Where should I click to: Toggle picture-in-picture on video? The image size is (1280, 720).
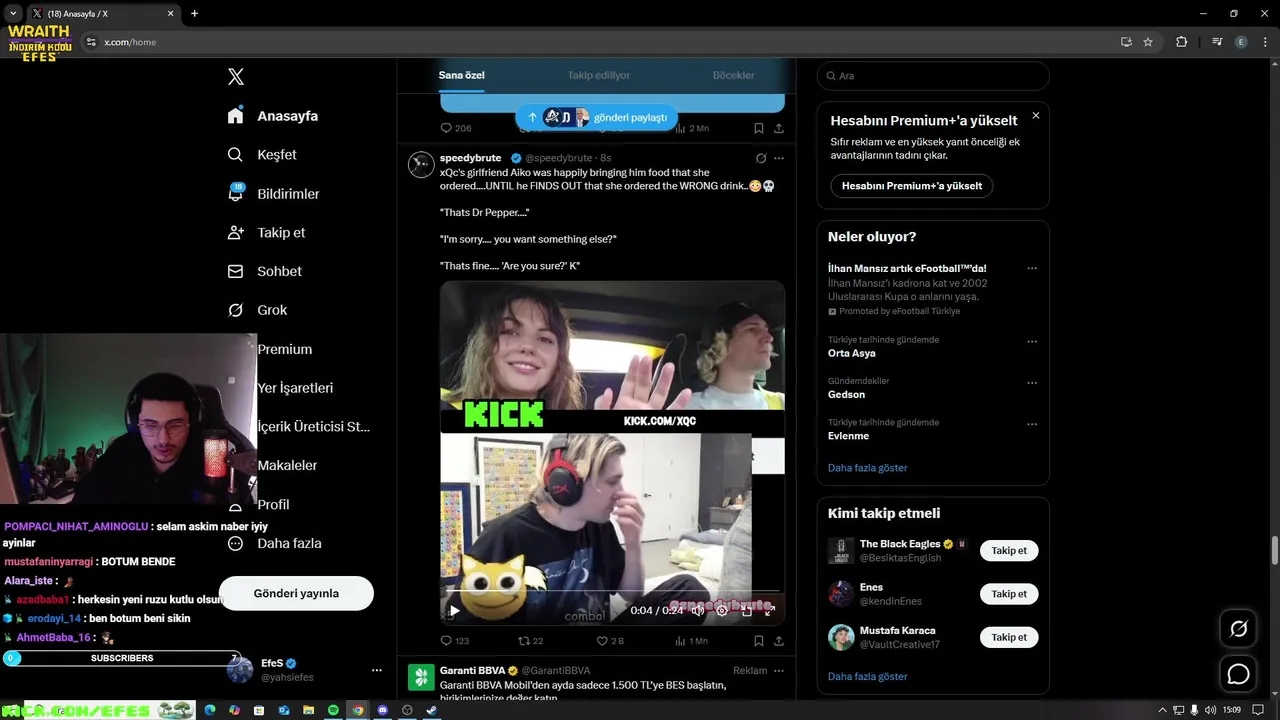tap(746, 610)
